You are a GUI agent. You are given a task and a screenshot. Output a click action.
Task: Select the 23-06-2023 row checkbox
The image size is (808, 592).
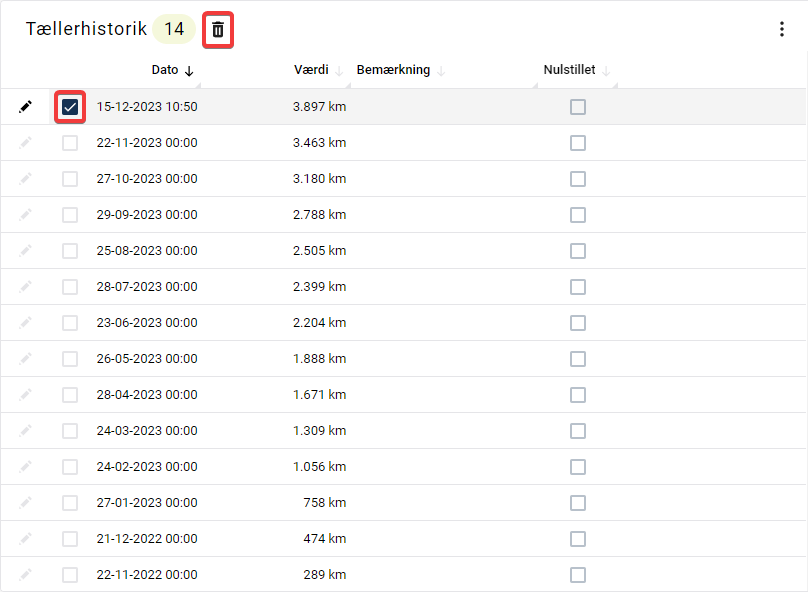(x=70, y=323)
